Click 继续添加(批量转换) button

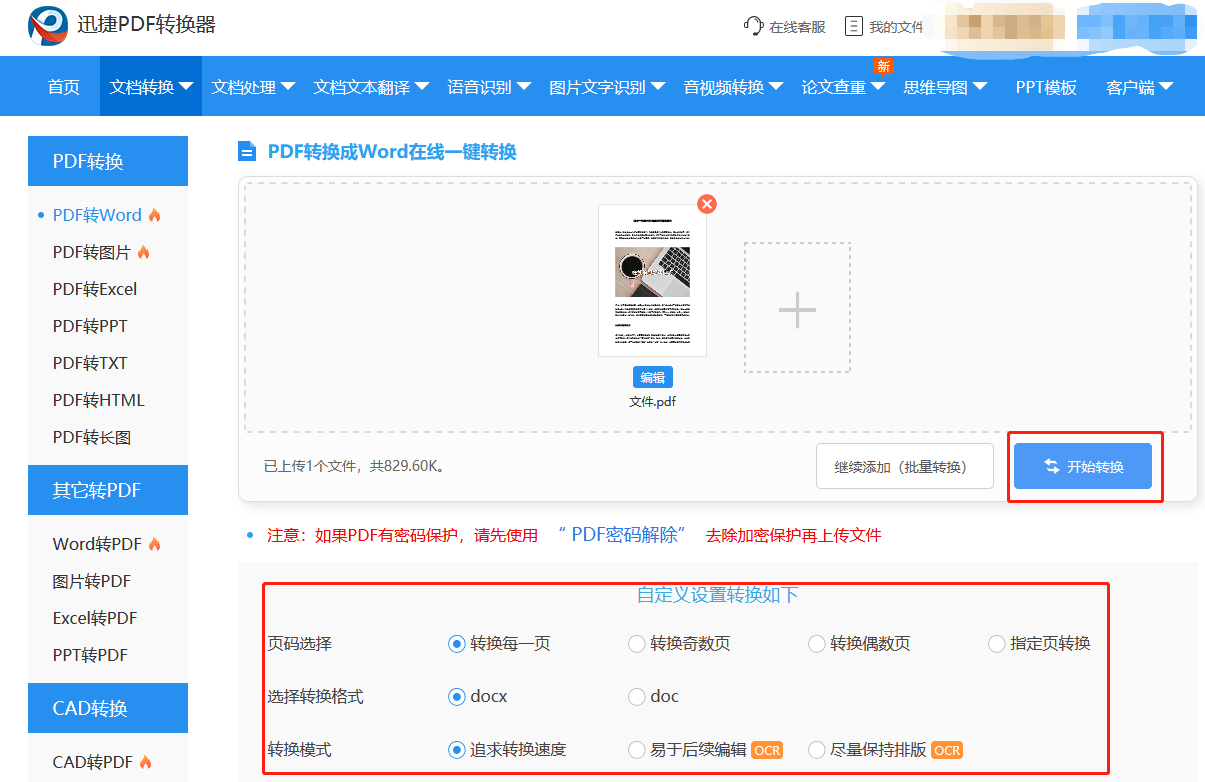click(x=904, y=467)
